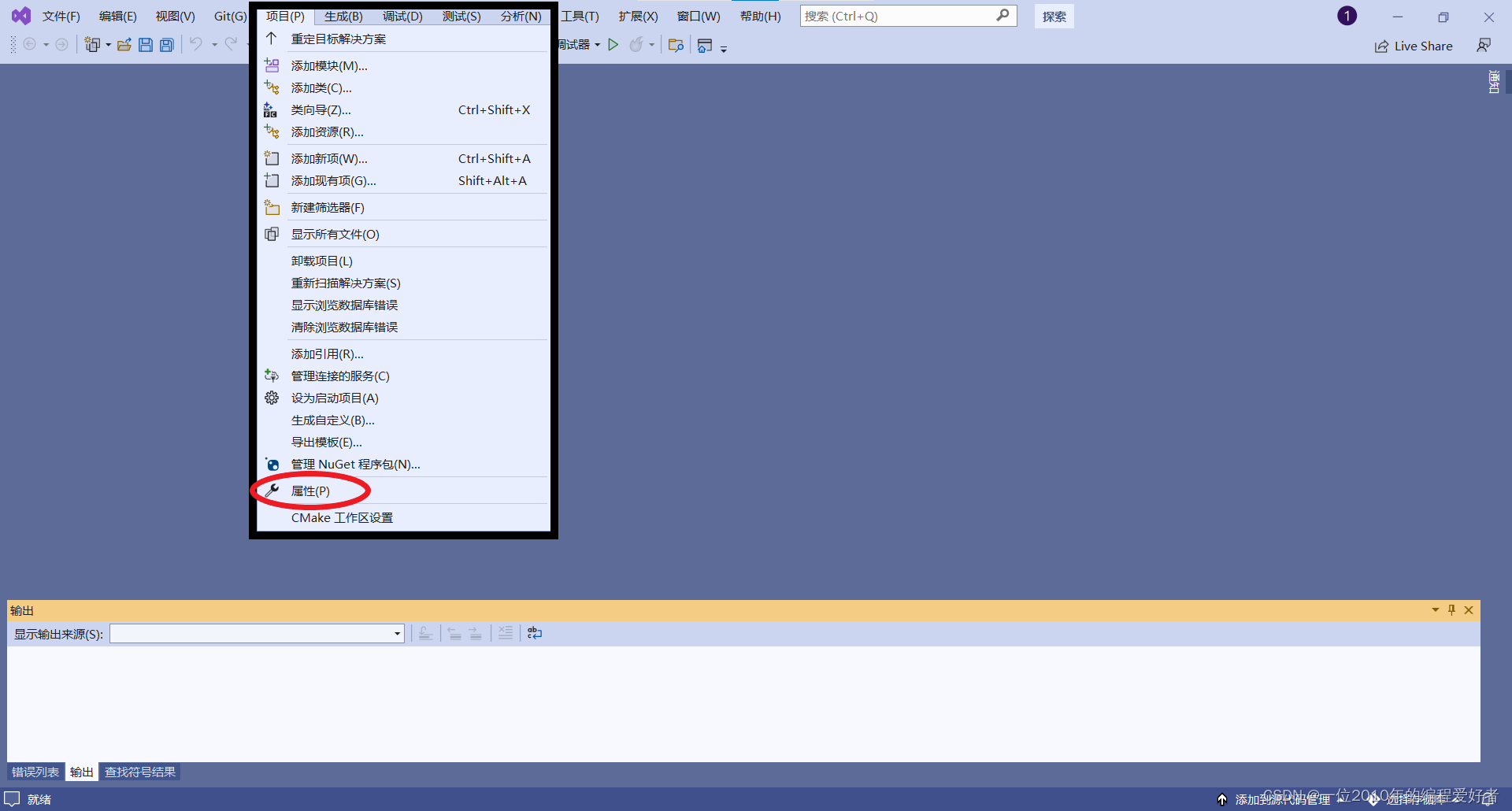Screen dimensions: 1512x811
Task: Click the hot reload flame icon
Action: (636, 45)
